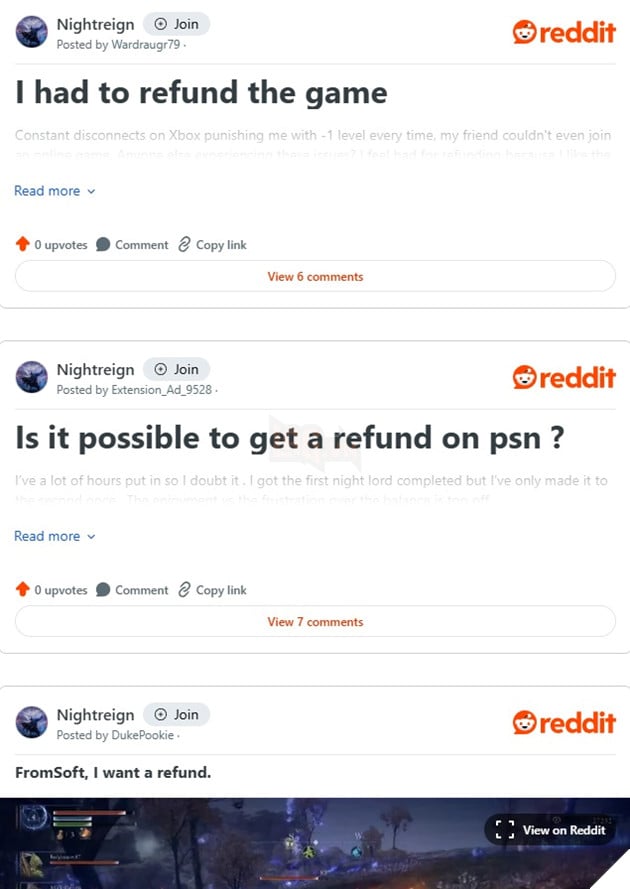
Task: Open fullscreen View on Reddit overlay
Action: 550,830
